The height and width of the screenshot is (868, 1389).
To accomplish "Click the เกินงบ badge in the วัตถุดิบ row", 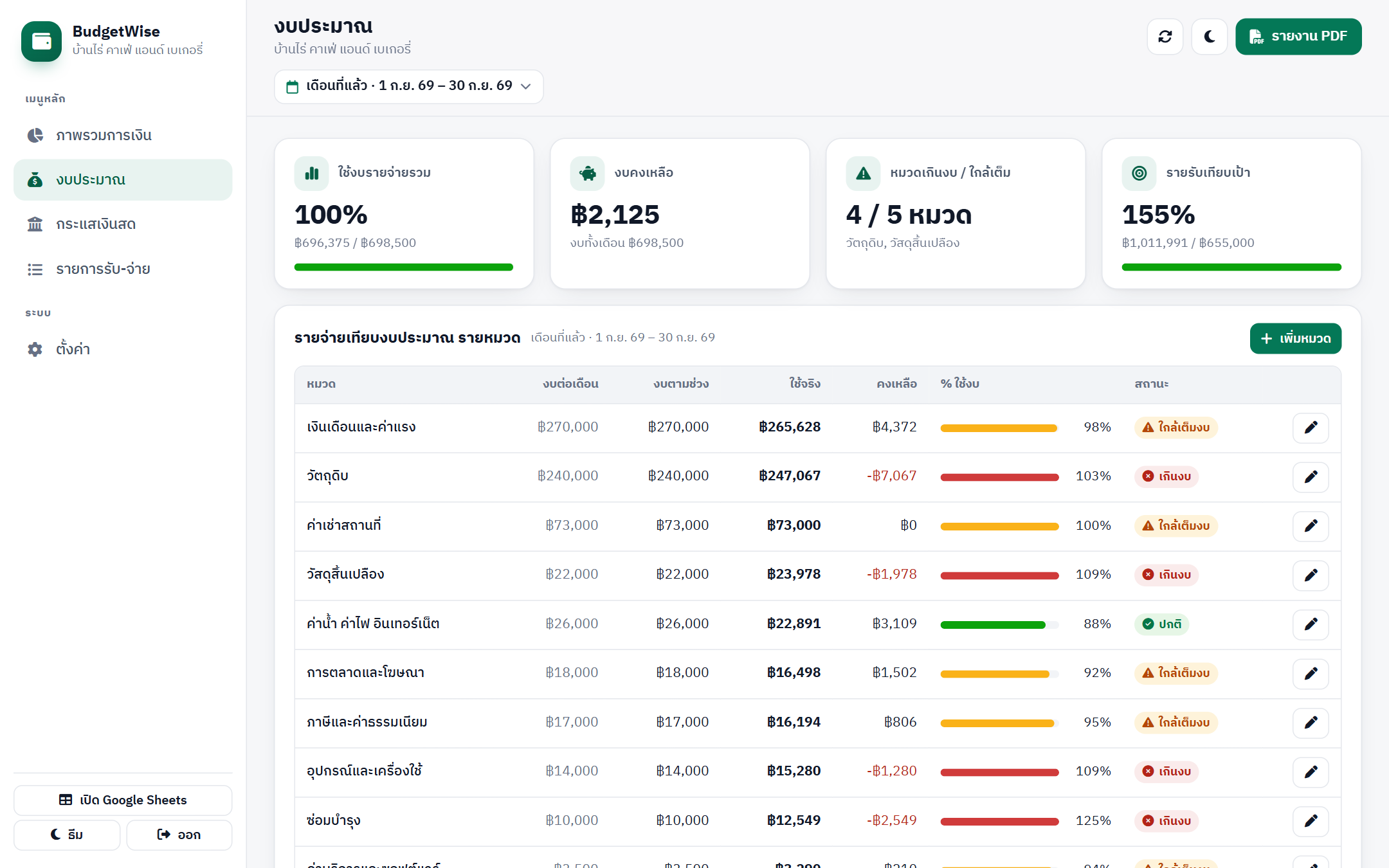I will [1167, 476].
